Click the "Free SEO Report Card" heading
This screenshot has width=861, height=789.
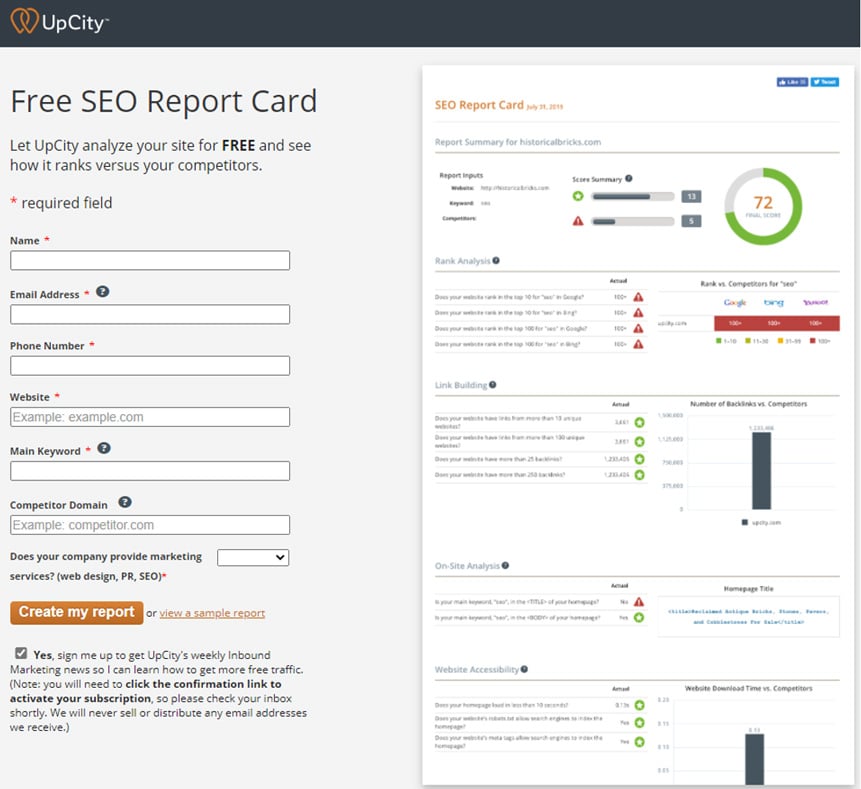(164, 101)
